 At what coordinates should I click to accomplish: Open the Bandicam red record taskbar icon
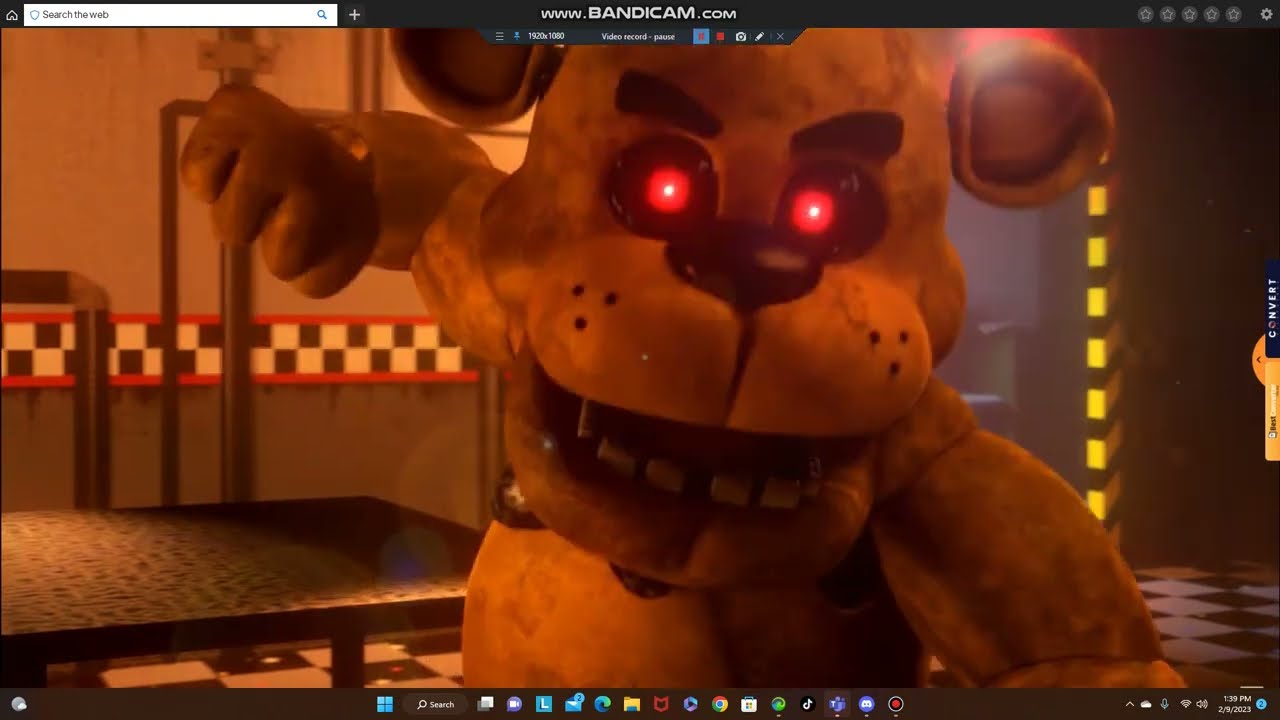896,704
